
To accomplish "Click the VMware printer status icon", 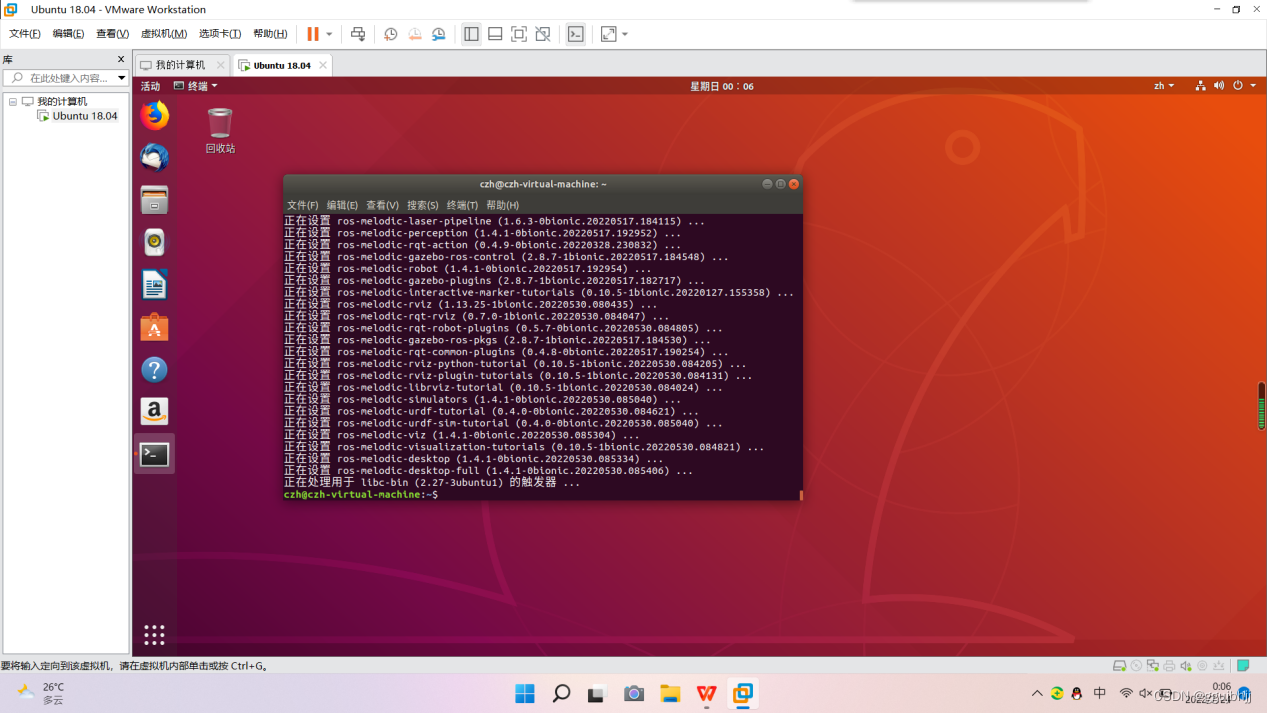I will pyautogui.click(x=1169, y=666).
